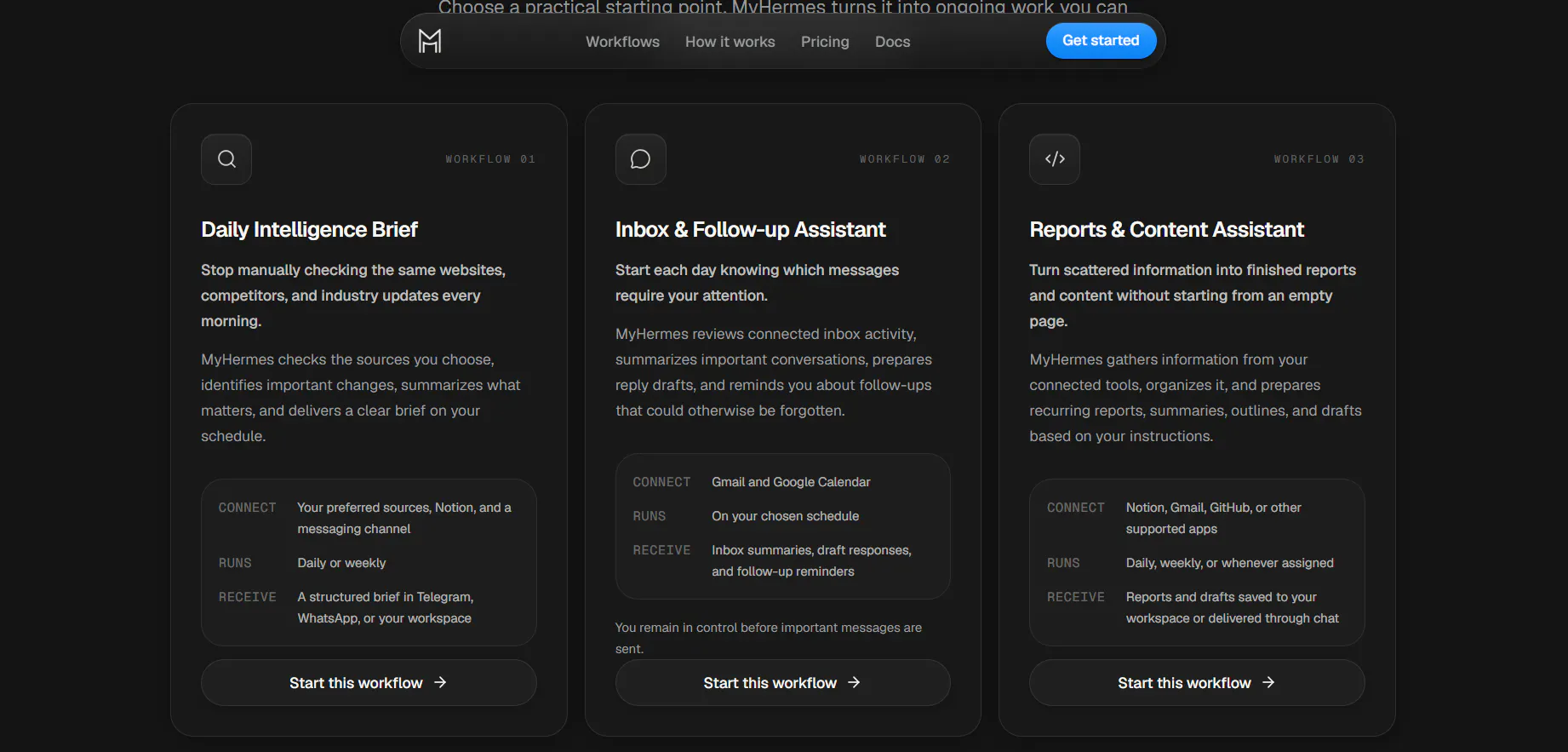Viewport: 1568px width, 752px height.
Task: Click 'A structured brief in Telegram' text
Action: click(x=385, y=607)
